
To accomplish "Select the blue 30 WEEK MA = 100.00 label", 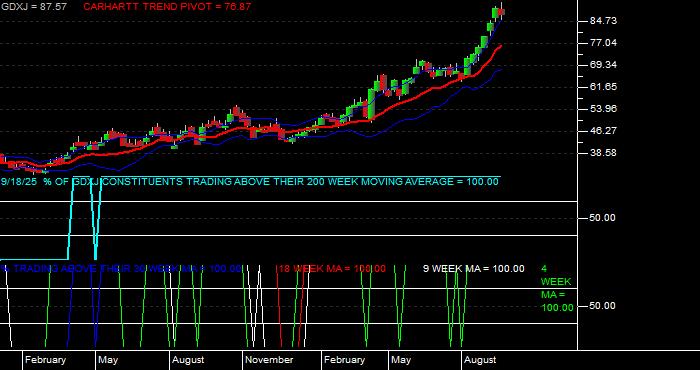I will (121, 269).
